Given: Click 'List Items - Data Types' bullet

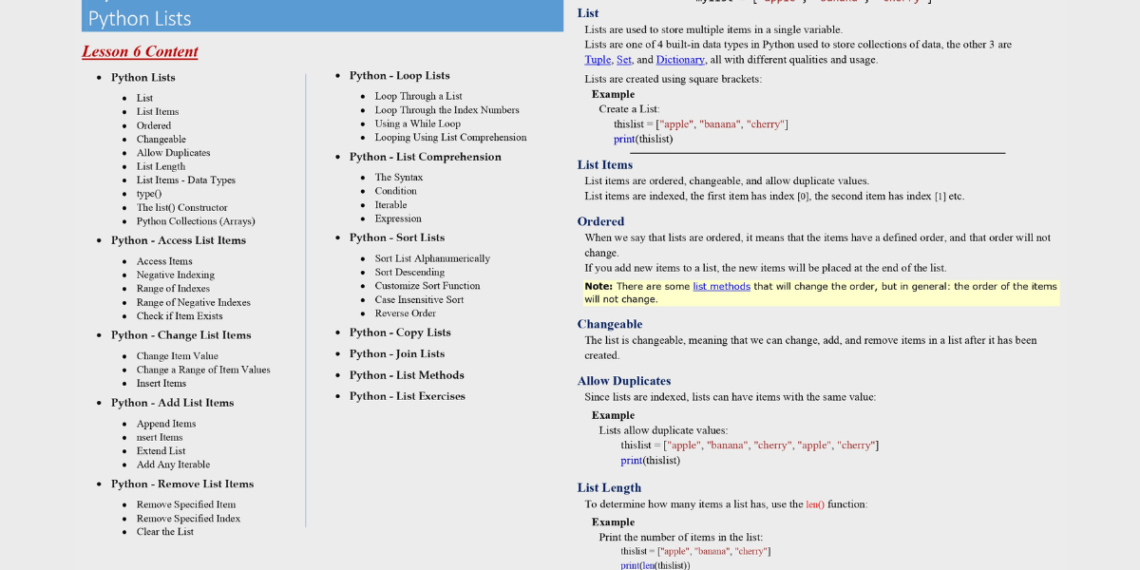Looking at the screenshot, I should tap(186, 180).
